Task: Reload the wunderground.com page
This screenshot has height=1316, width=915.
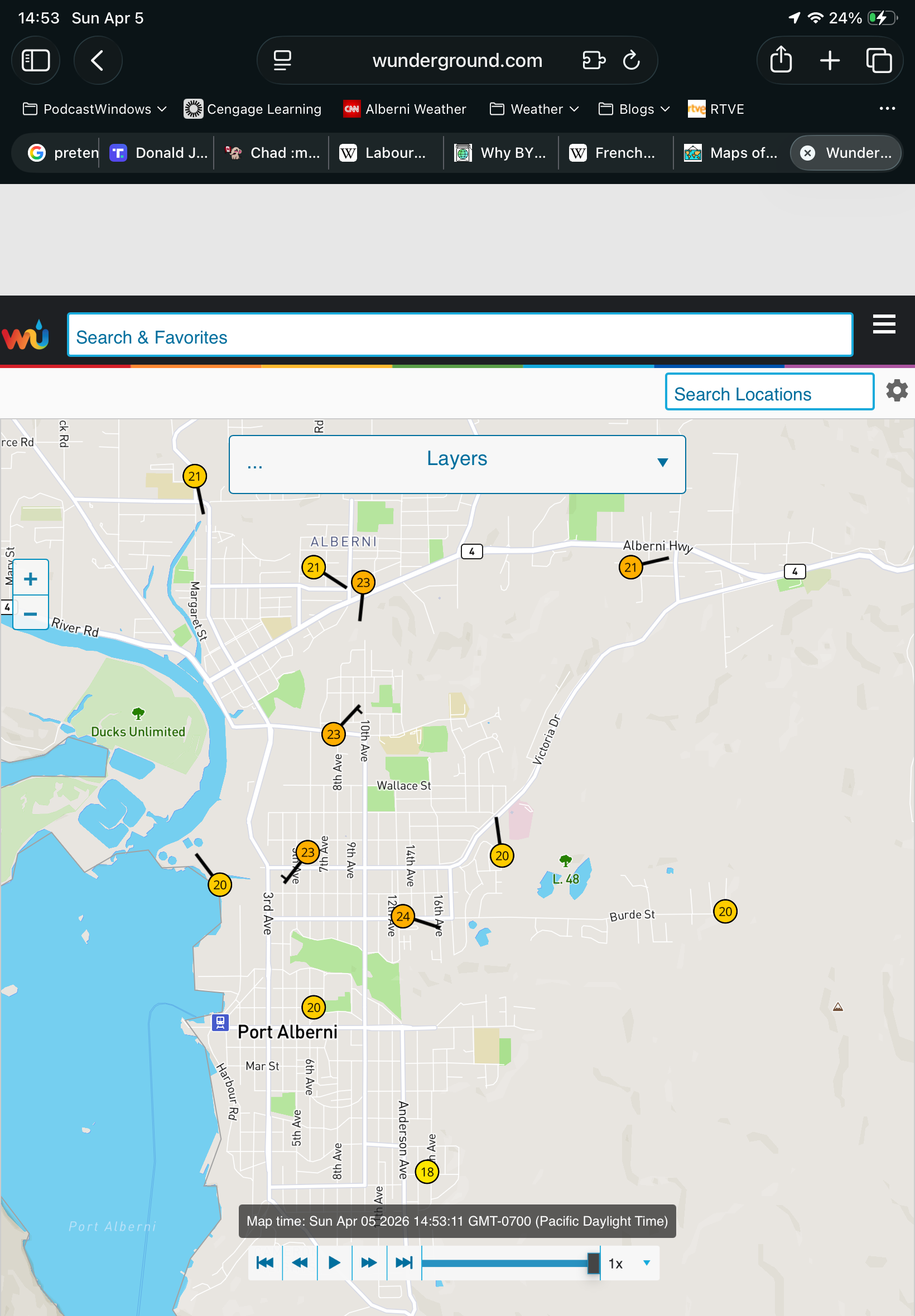Action: [x=630, y=60]
